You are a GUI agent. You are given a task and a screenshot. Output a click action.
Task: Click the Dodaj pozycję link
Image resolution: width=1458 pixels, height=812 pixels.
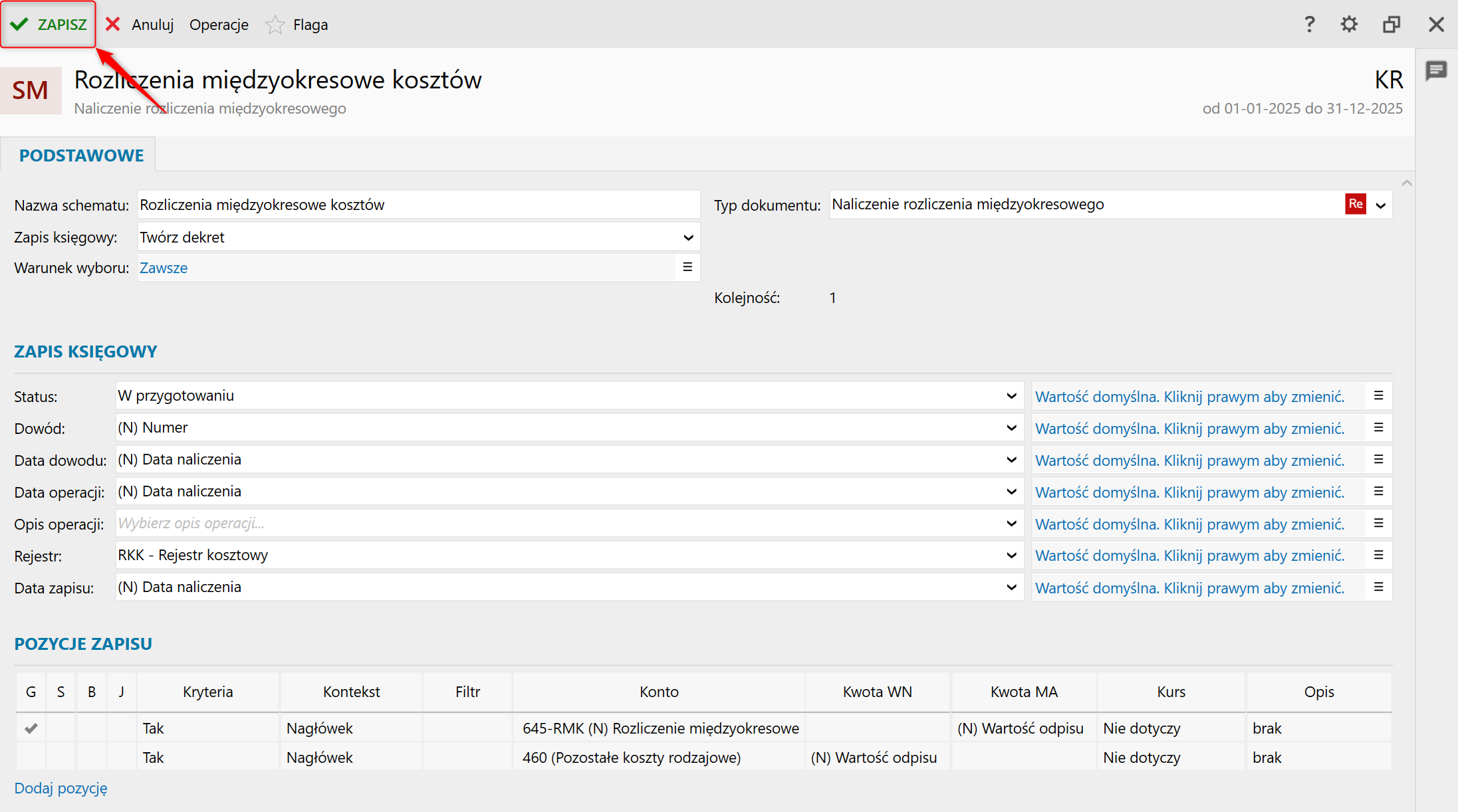pyautogui.click(x=61, y=788)
